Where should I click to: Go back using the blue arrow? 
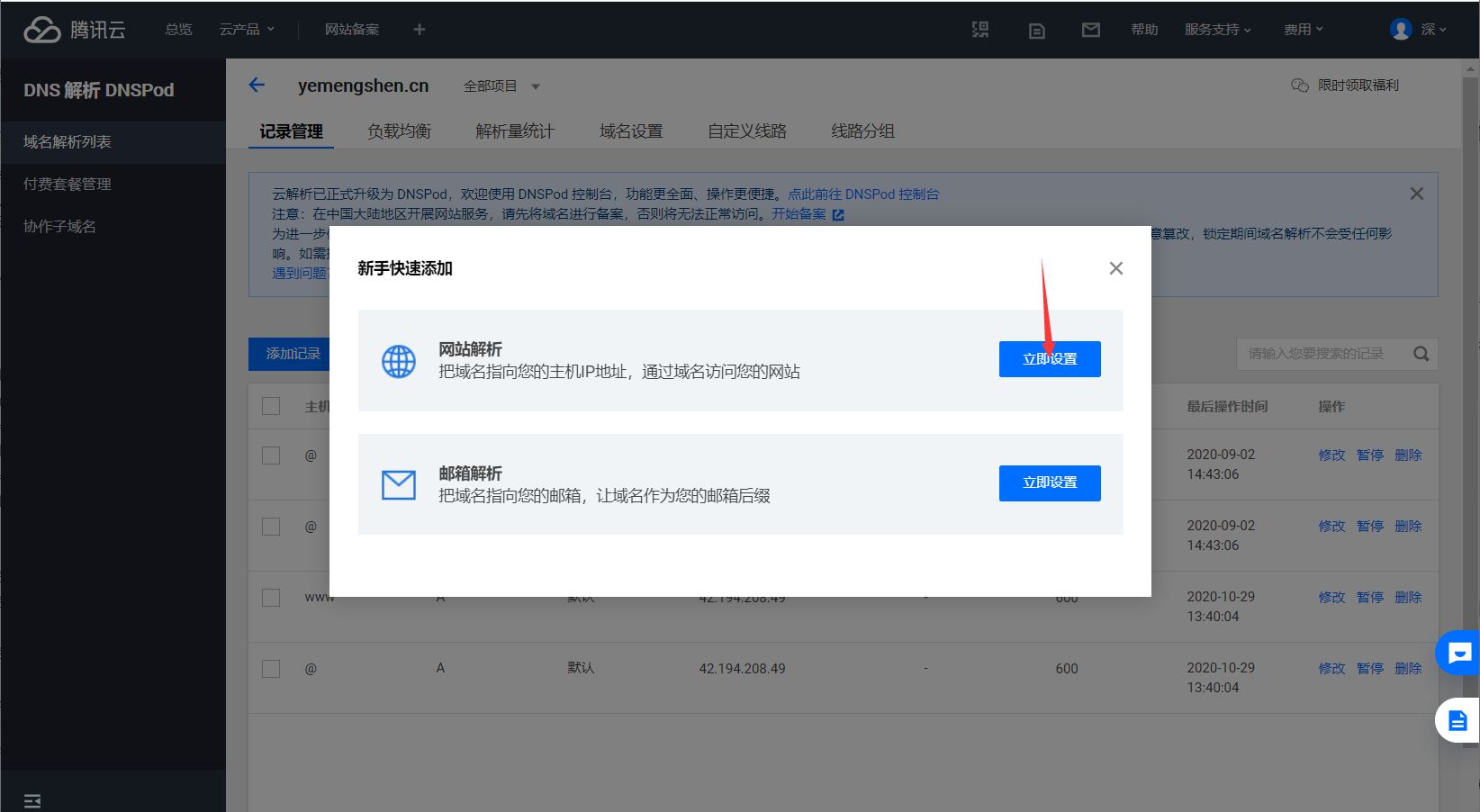(257, 85)
